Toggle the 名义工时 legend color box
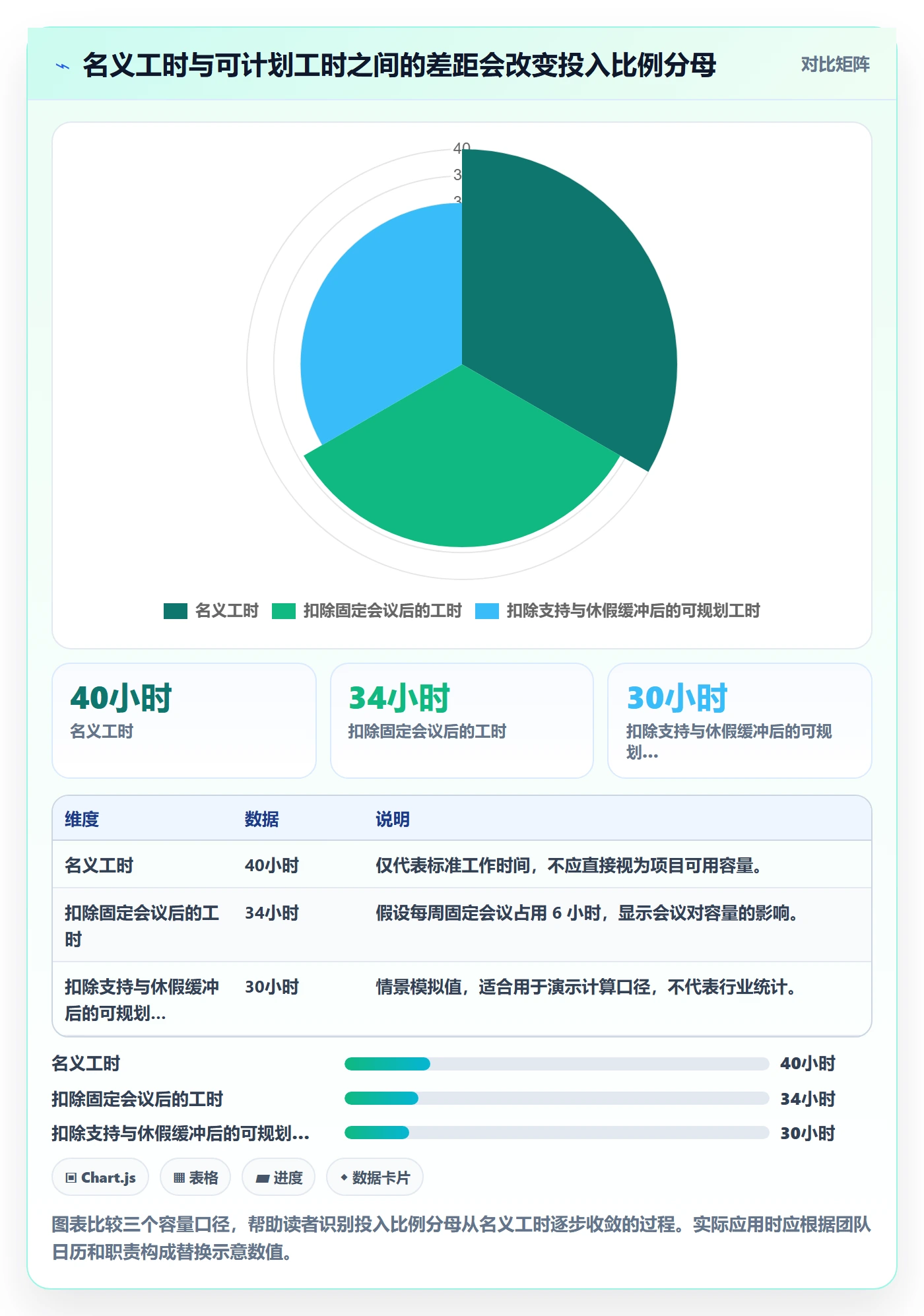This screenshot has width=924, height=1316. click(176, 611)
